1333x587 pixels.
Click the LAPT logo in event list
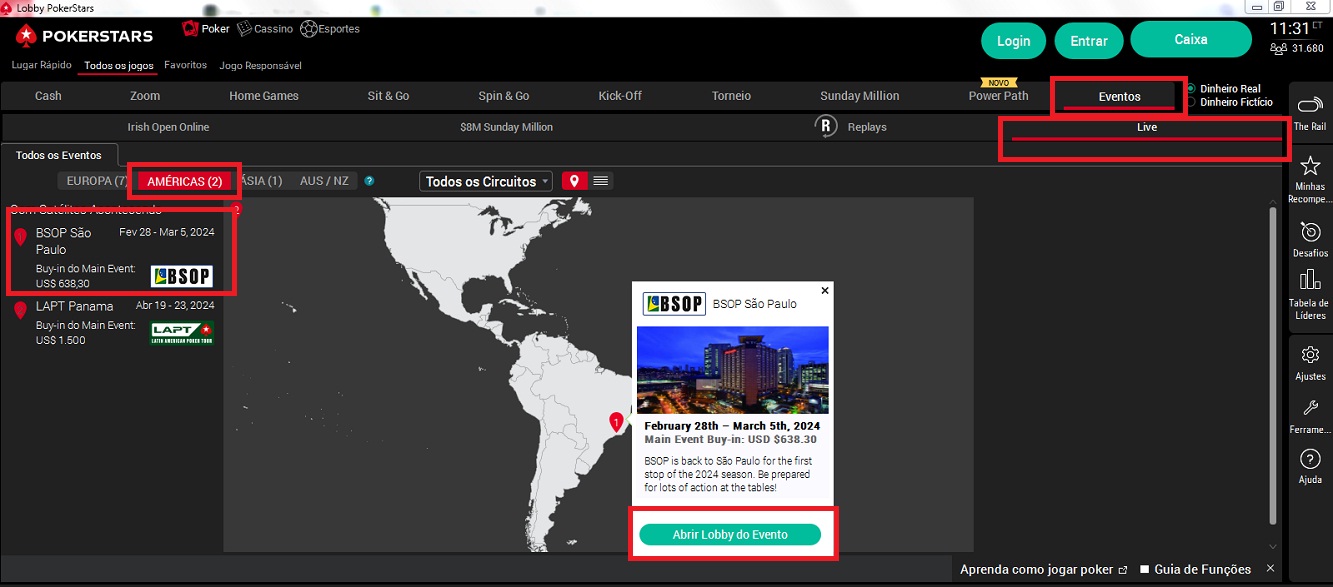[182, 333]
